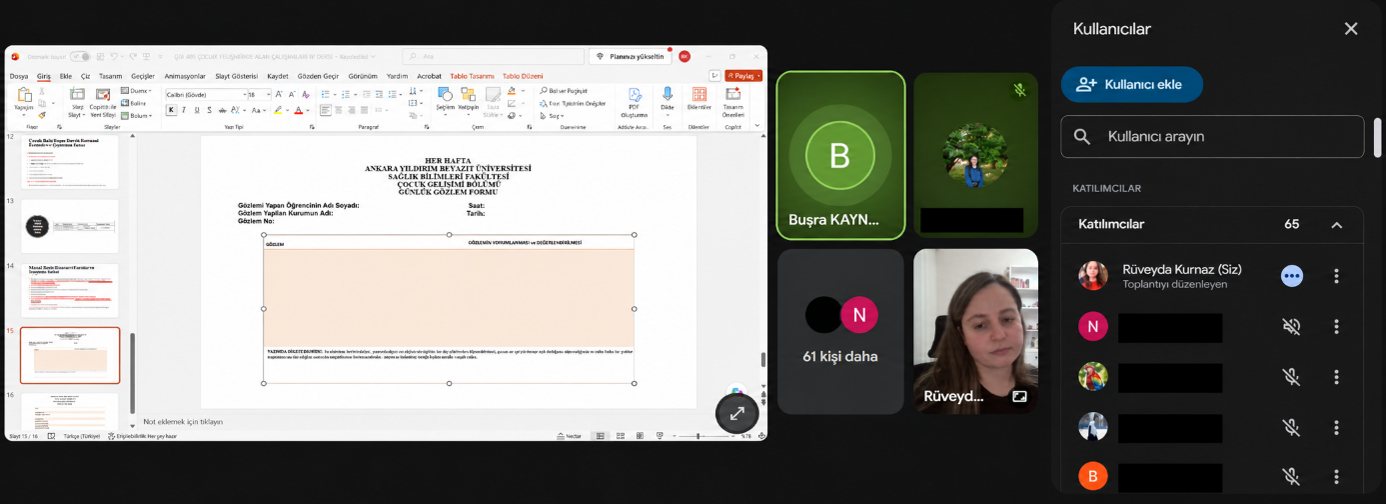The height and width of the screenshot is (504, 1386).
Task: Set center alignment for paragraph
Action: coord(338,110)
